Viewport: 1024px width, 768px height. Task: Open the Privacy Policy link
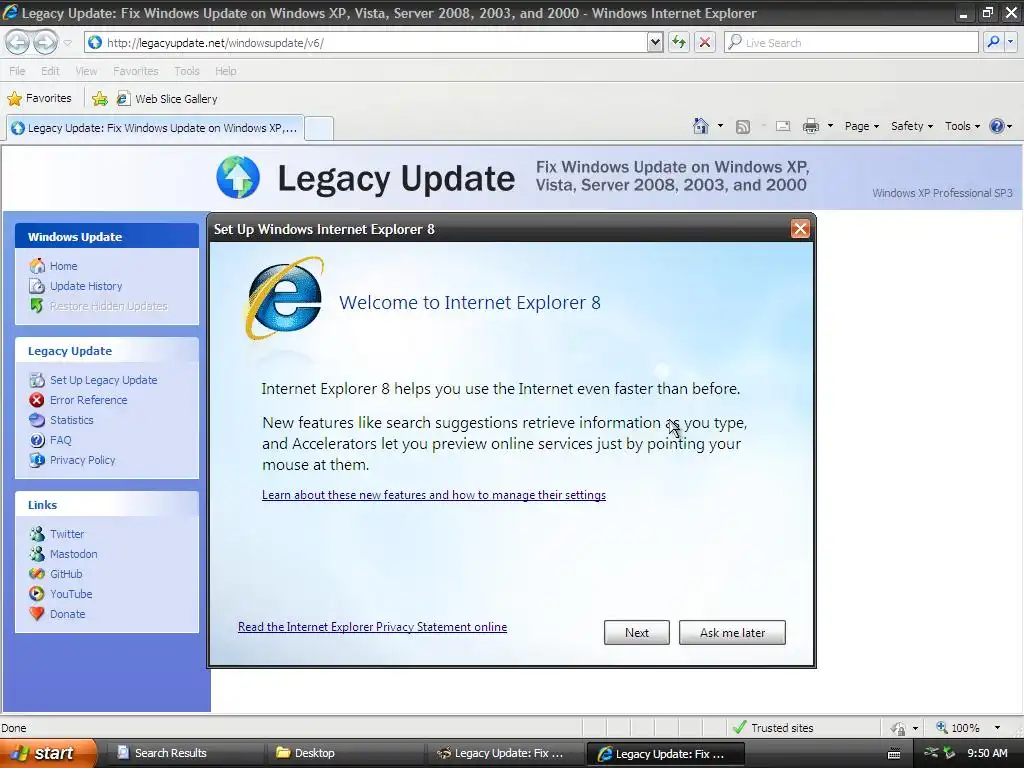82,460
